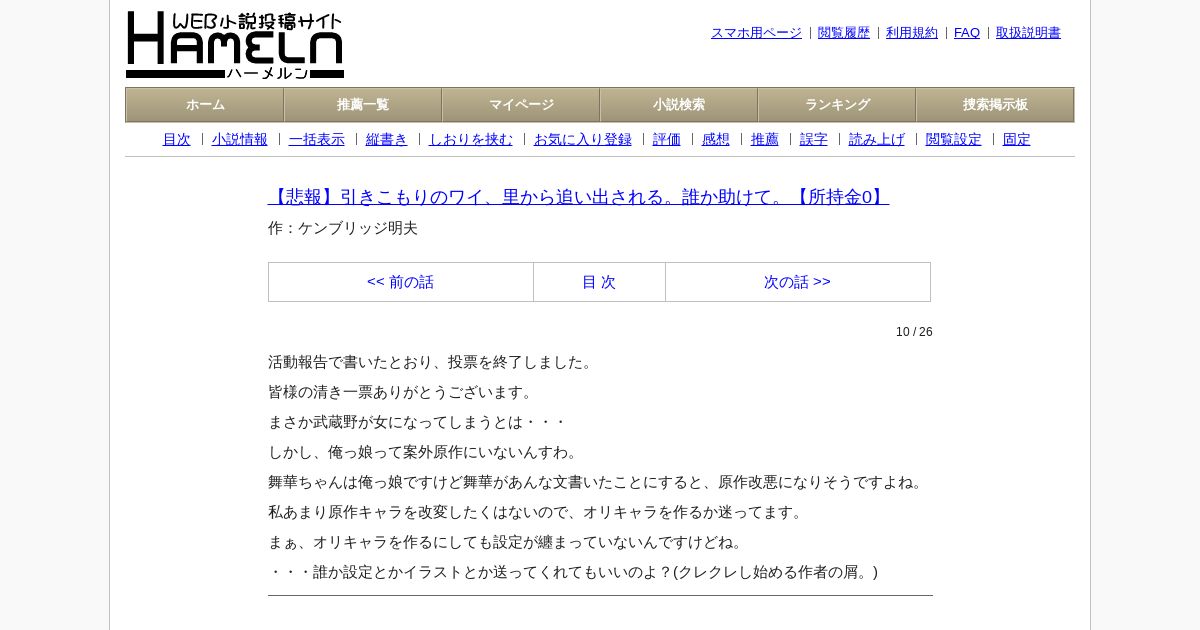The image size is (1200, 630).
Task: Click the Hameln site logo
Action: pyautogui.click(x=235, y=45)
